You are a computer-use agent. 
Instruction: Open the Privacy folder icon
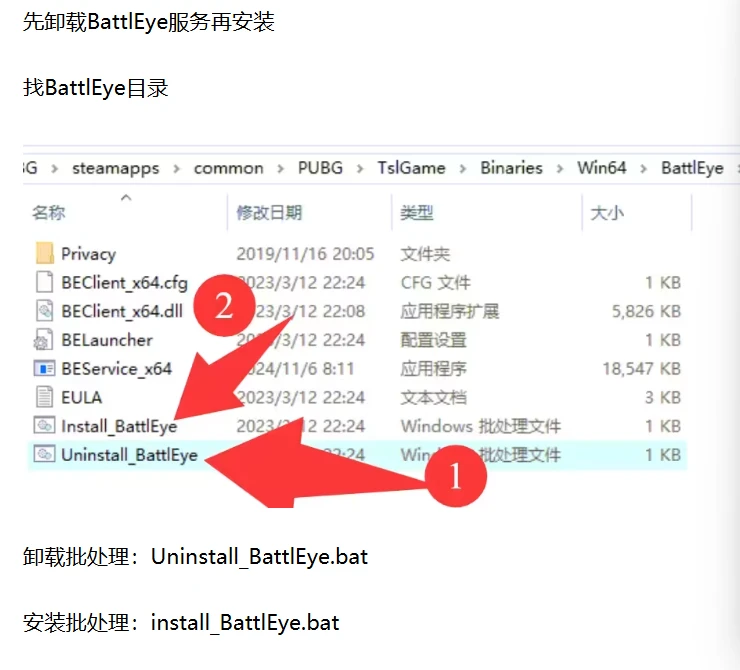point(44,254)
